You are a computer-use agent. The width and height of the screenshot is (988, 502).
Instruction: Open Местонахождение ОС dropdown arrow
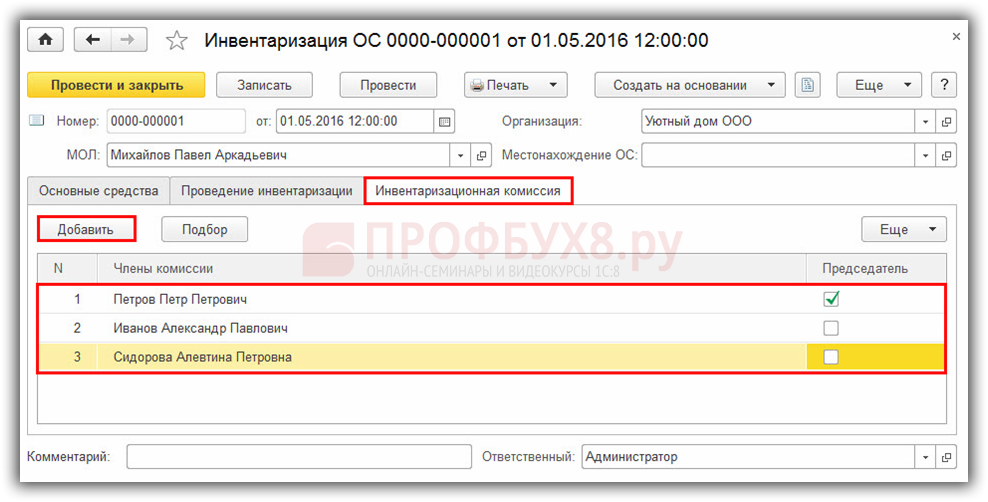click(x=925, y=156)
